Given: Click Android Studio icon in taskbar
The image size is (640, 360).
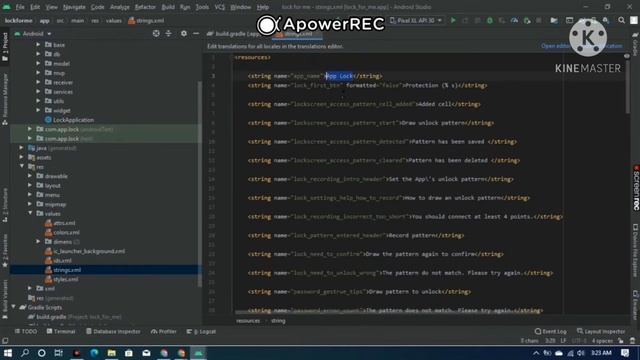Looking at the screenshot, I should tap(198, 353).
